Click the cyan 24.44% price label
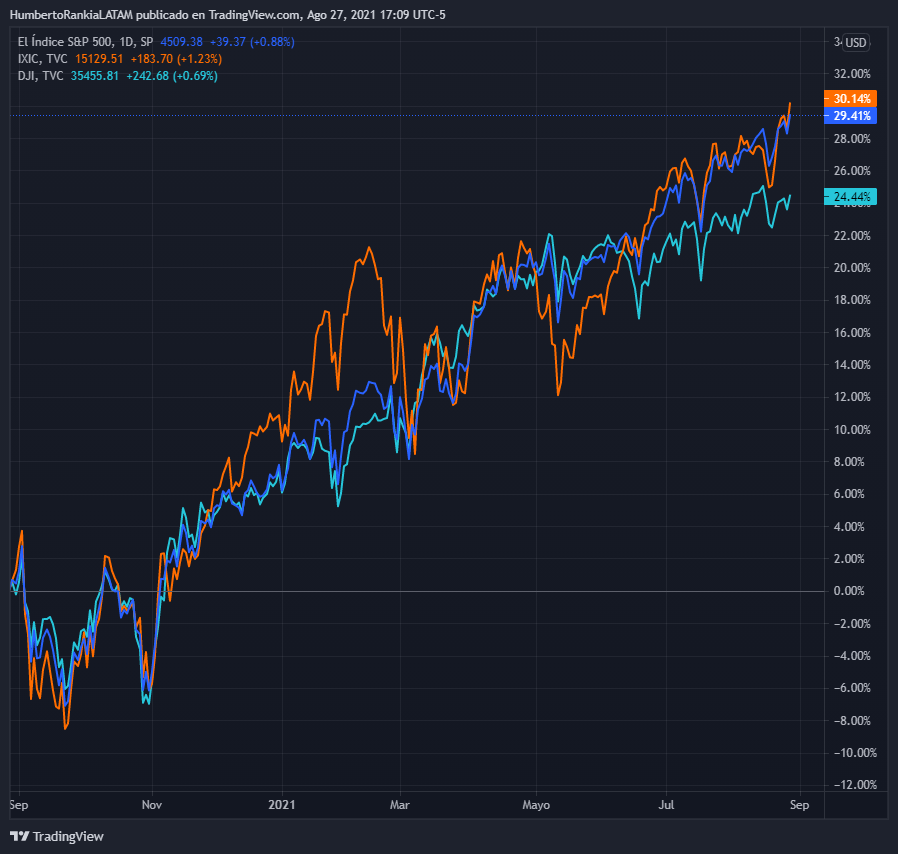Viewport: 898px width, 854px height. 850,196
